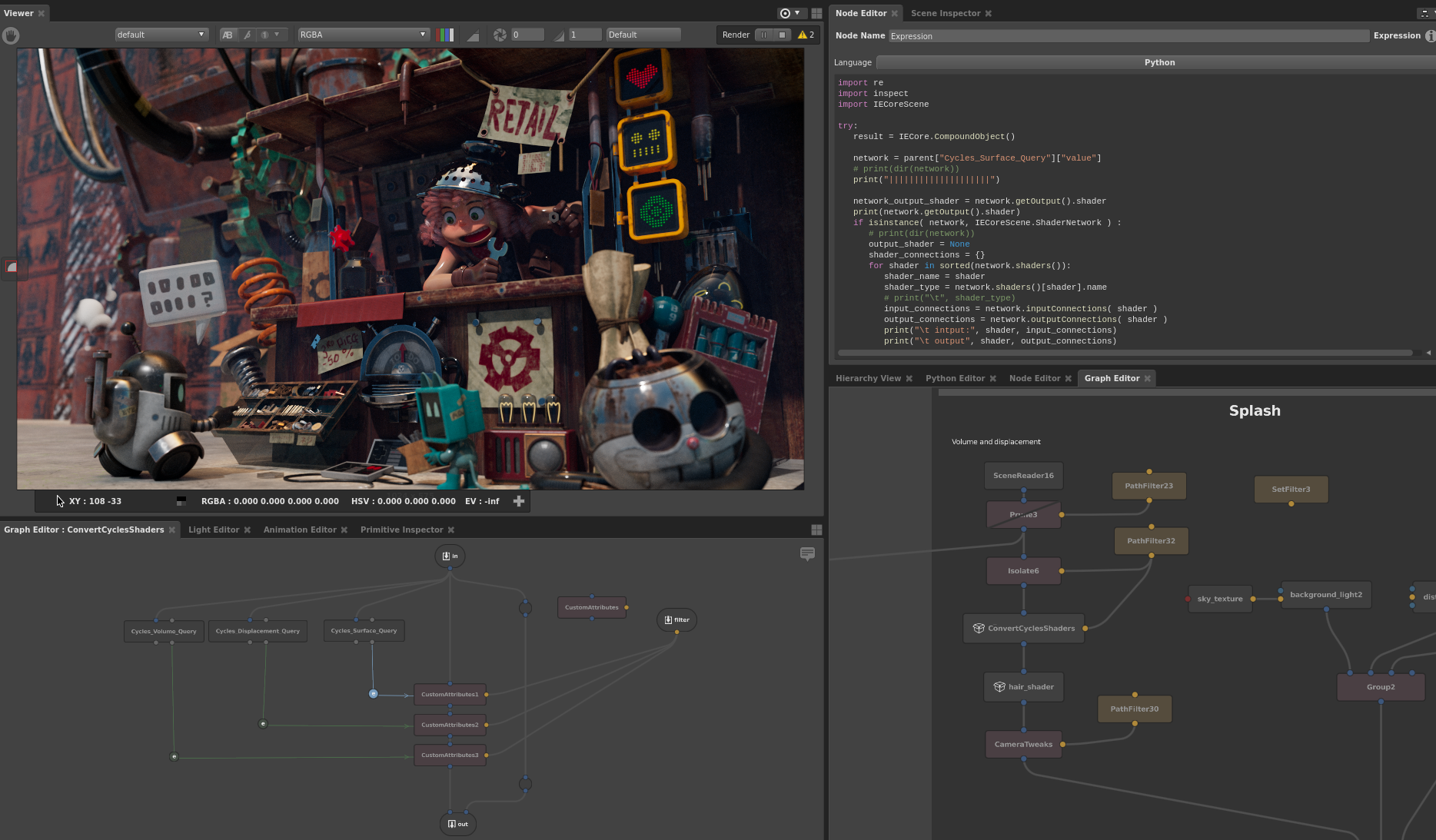
Task: Click the code editor horizontal scrollbar
Action: pyautogui.click(x=1125, y=353)
